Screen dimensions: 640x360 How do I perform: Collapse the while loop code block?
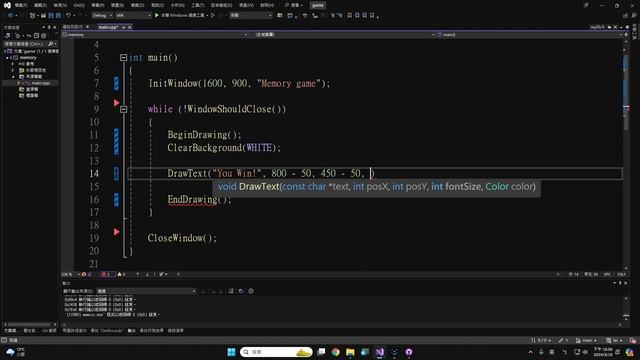point(123,109)
